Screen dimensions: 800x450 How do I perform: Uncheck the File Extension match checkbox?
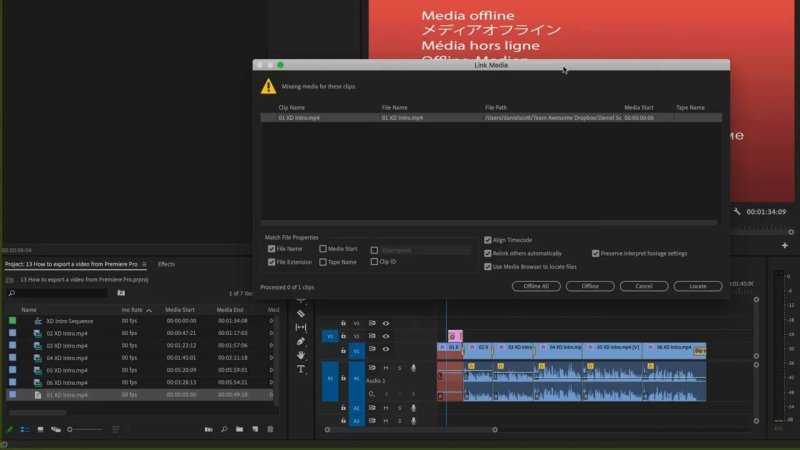click(271, 262)
